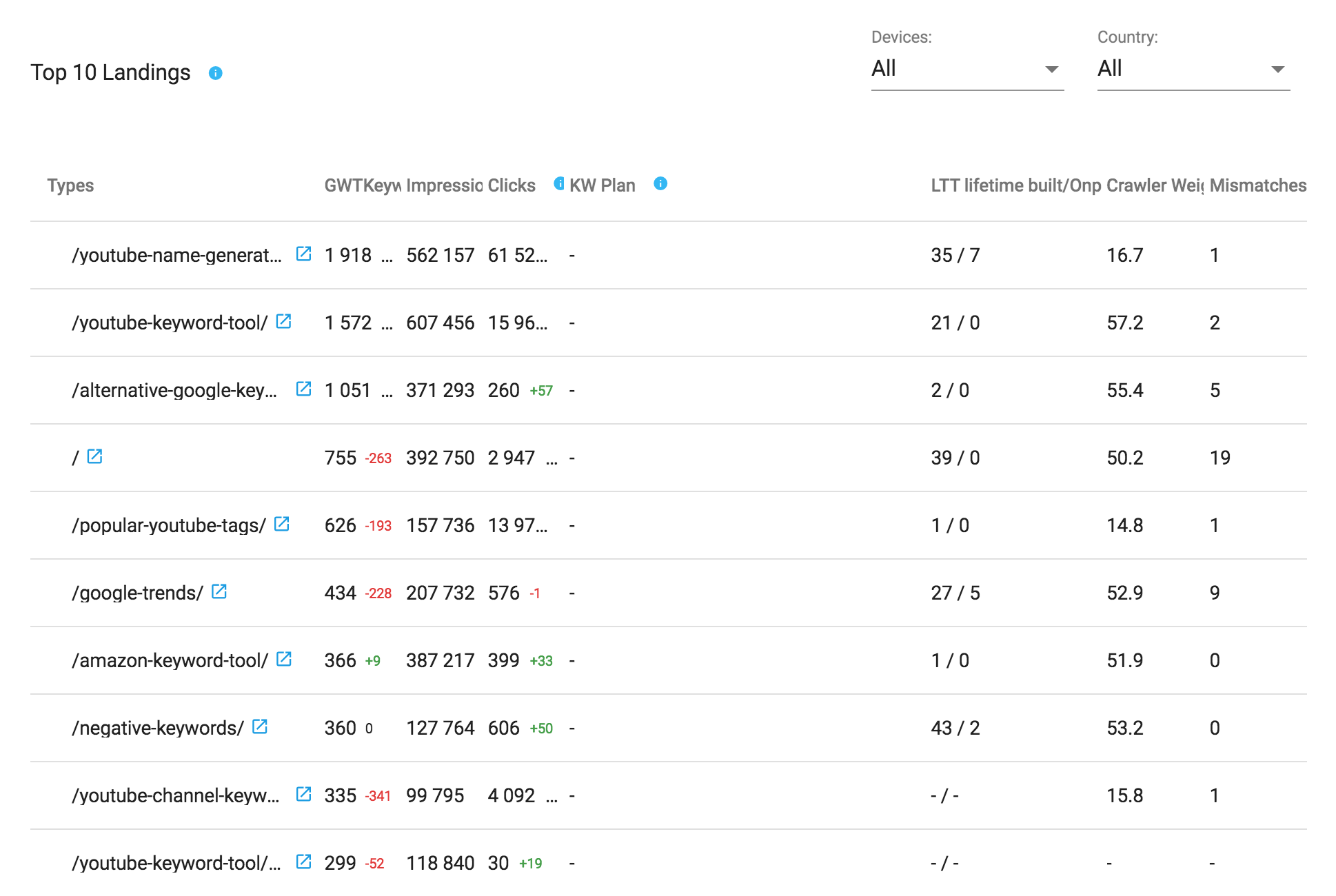Open external link for /youtube-name-generat... row
Viewport: 1336px width, 896px height.
(303, 254)
